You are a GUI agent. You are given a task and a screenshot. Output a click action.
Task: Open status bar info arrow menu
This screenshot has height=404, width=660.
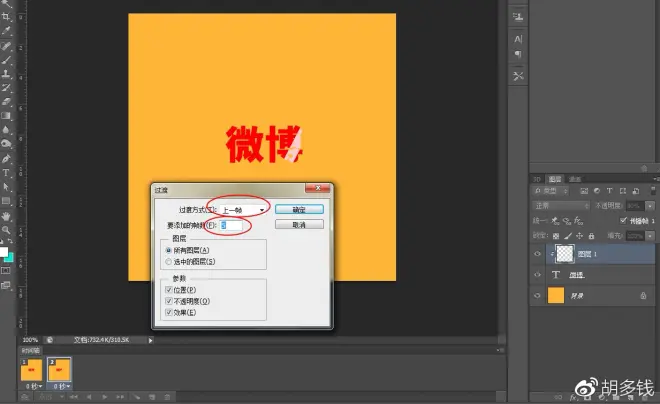pyautogui.click(x=150, y=340)
